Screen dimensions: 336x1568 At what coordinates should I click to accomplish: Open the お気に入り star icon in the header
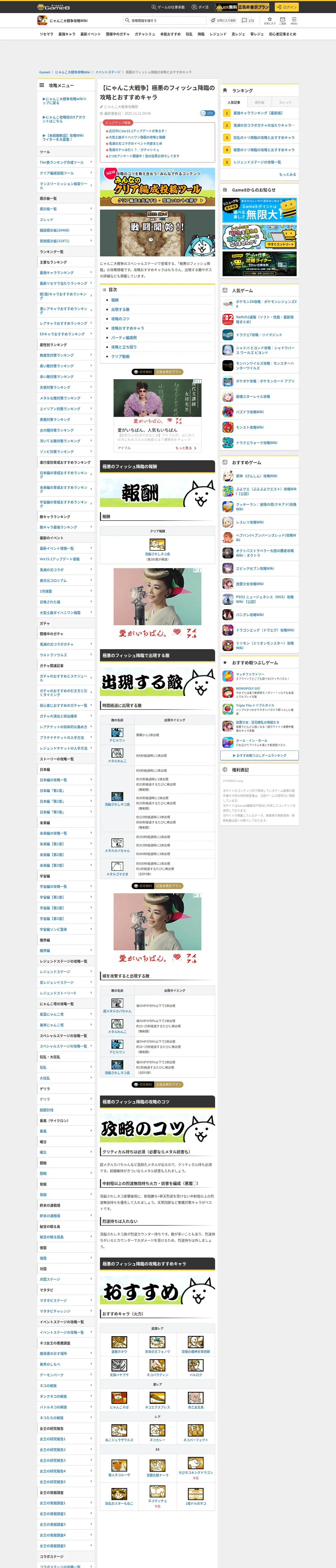(270, 21)
